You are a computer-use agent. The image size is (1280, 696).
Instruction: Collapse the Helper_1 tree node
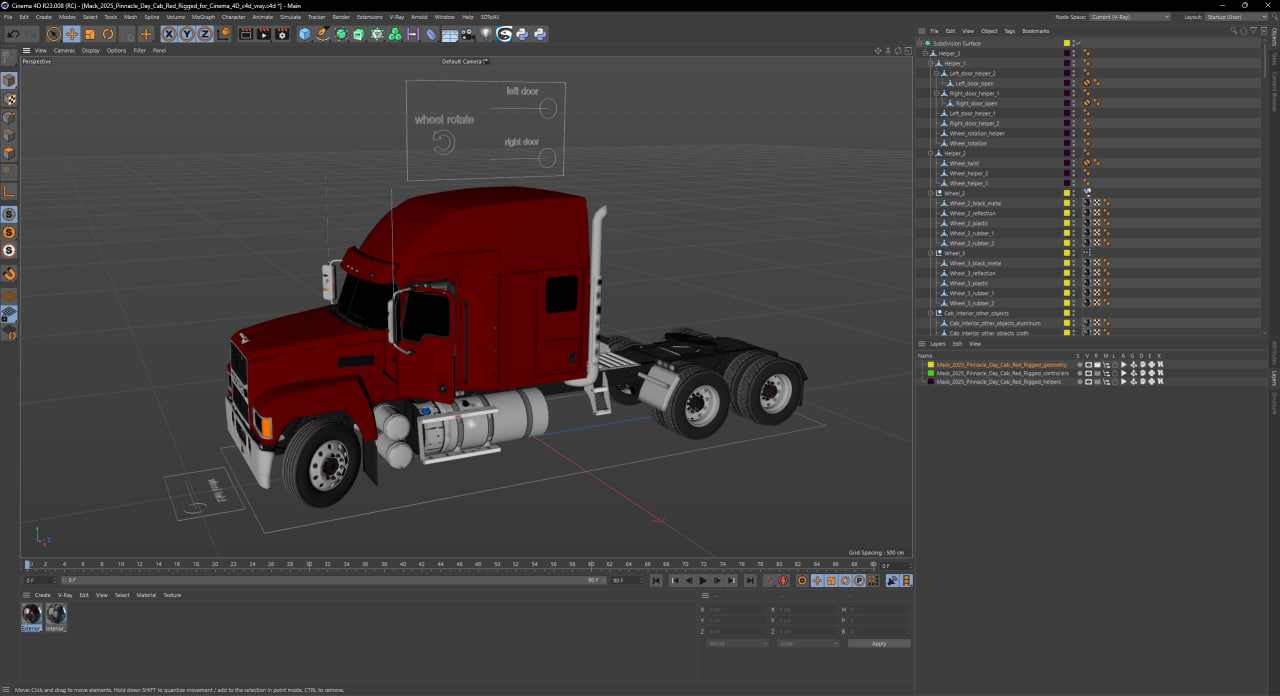[x=931, y=63]
